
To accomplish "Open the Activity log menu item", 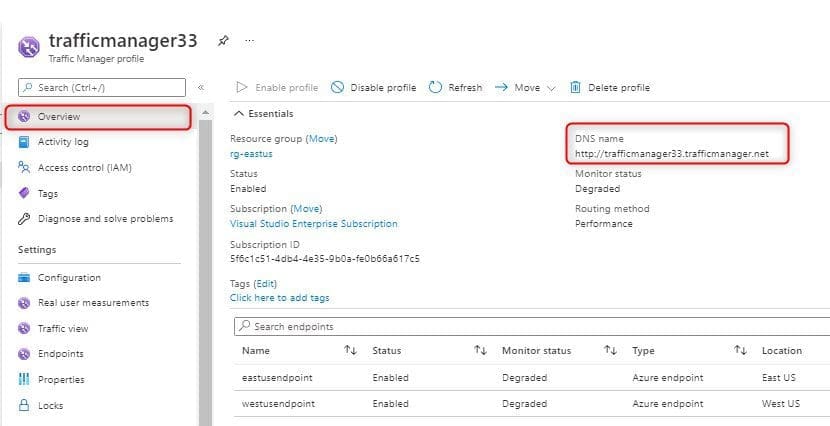I will (63, 142).
